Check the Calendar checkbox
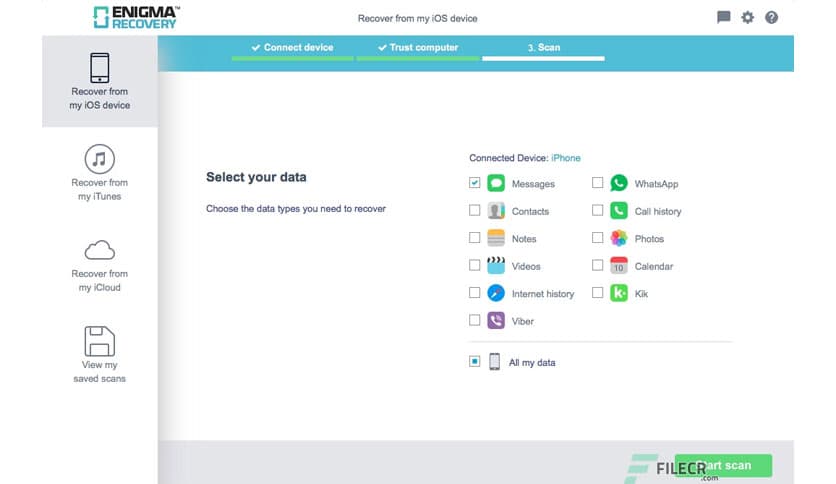Screen dimensions: 836x484 pyautogui.click(x=598, y=265)
